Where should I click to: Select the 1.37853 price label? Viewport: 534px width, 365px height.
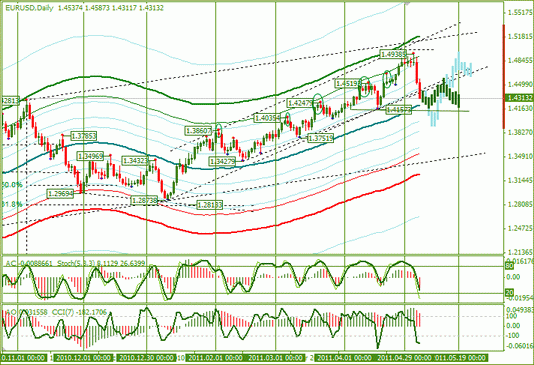84,136
